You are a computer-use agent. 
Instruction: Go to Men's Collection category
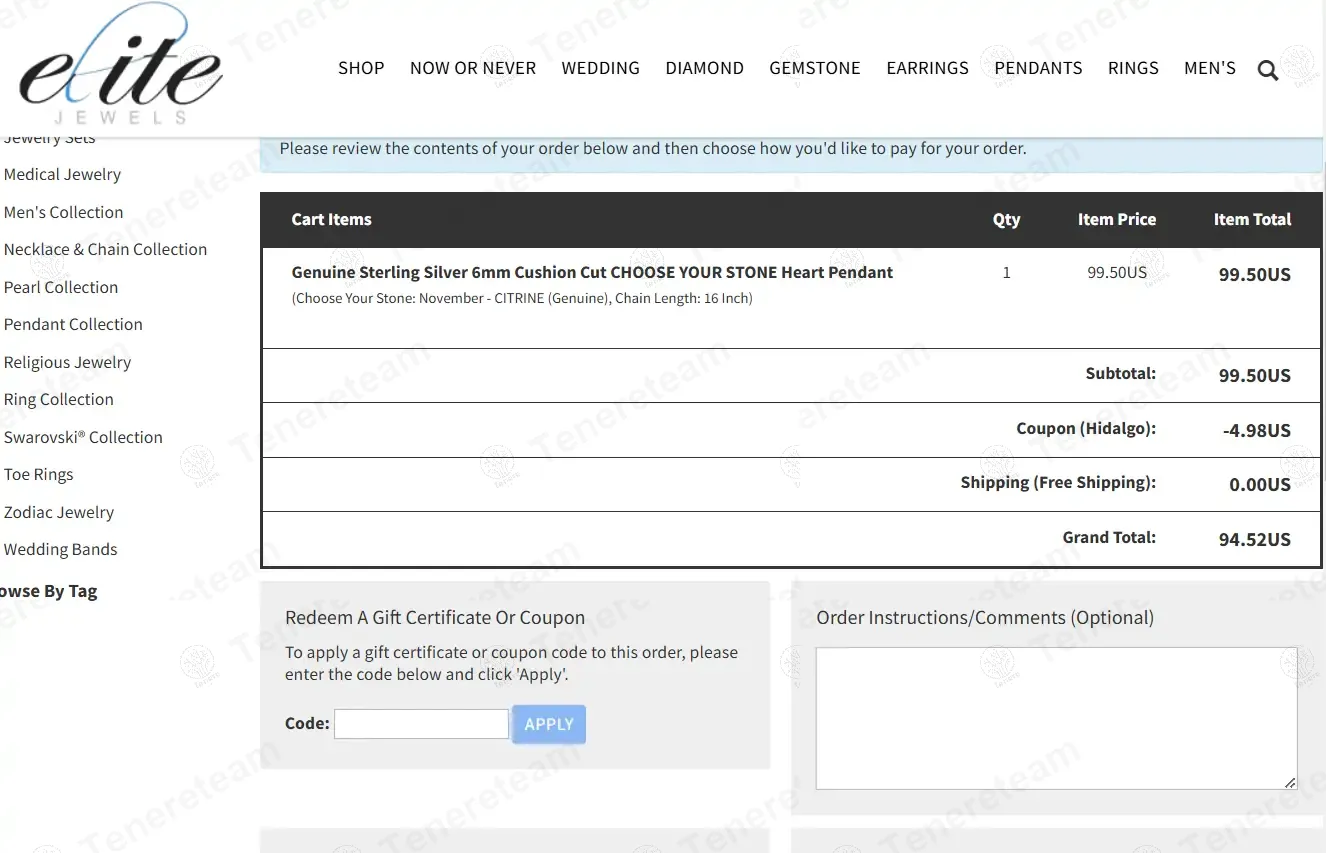click(63, 212)
